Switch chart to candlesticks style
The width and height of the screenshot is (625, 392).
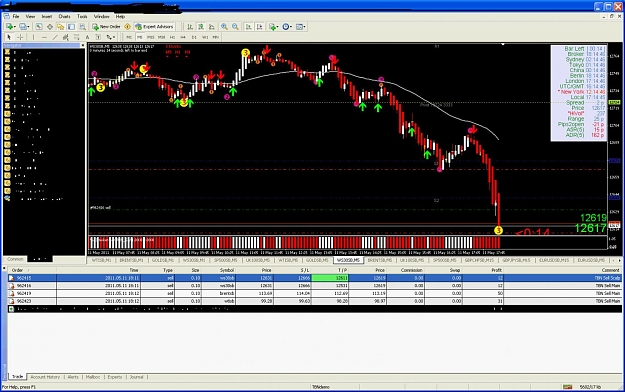[201, 27]
